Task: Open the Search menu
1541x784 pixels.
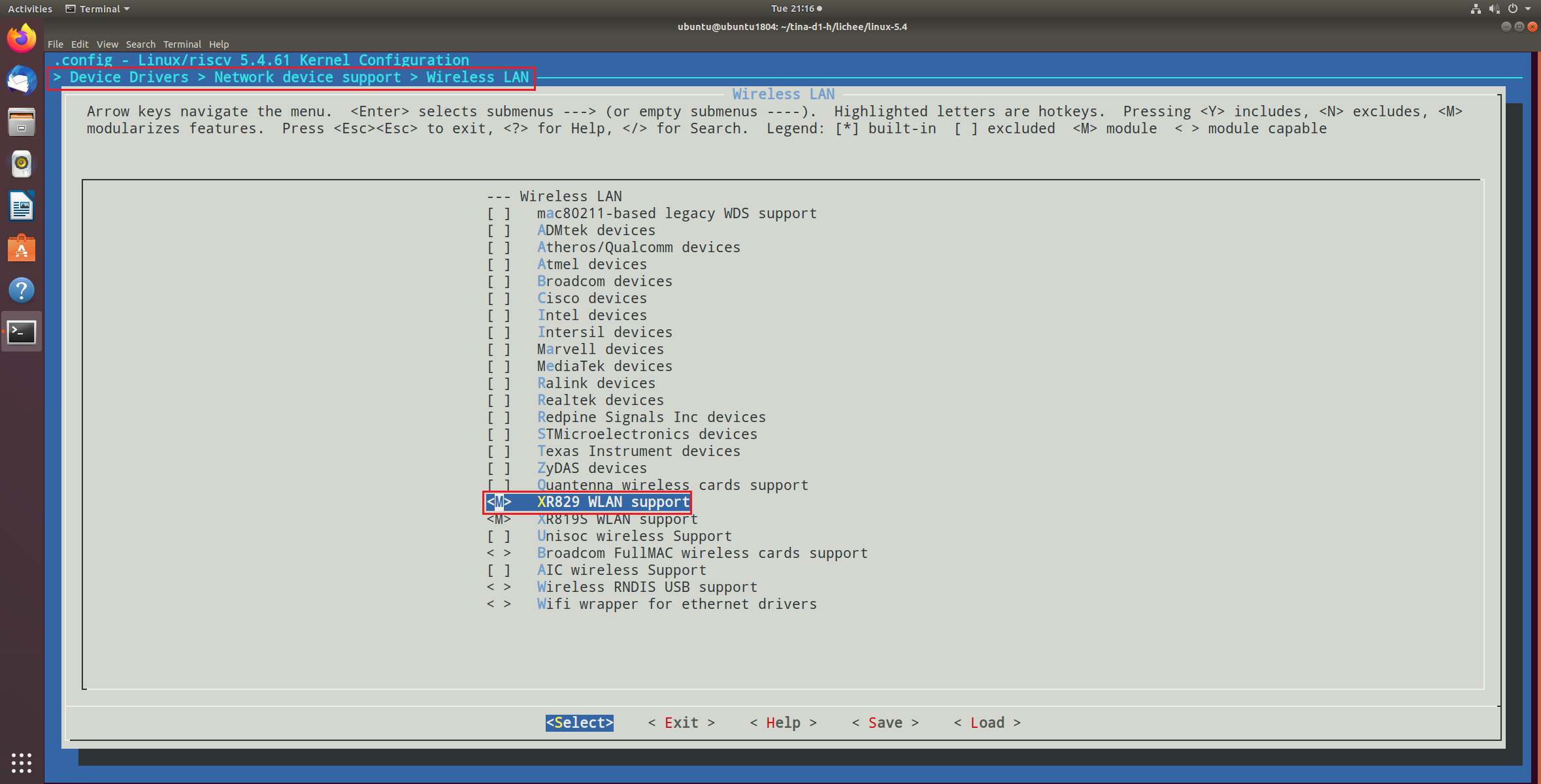Action: pos(141,44)
